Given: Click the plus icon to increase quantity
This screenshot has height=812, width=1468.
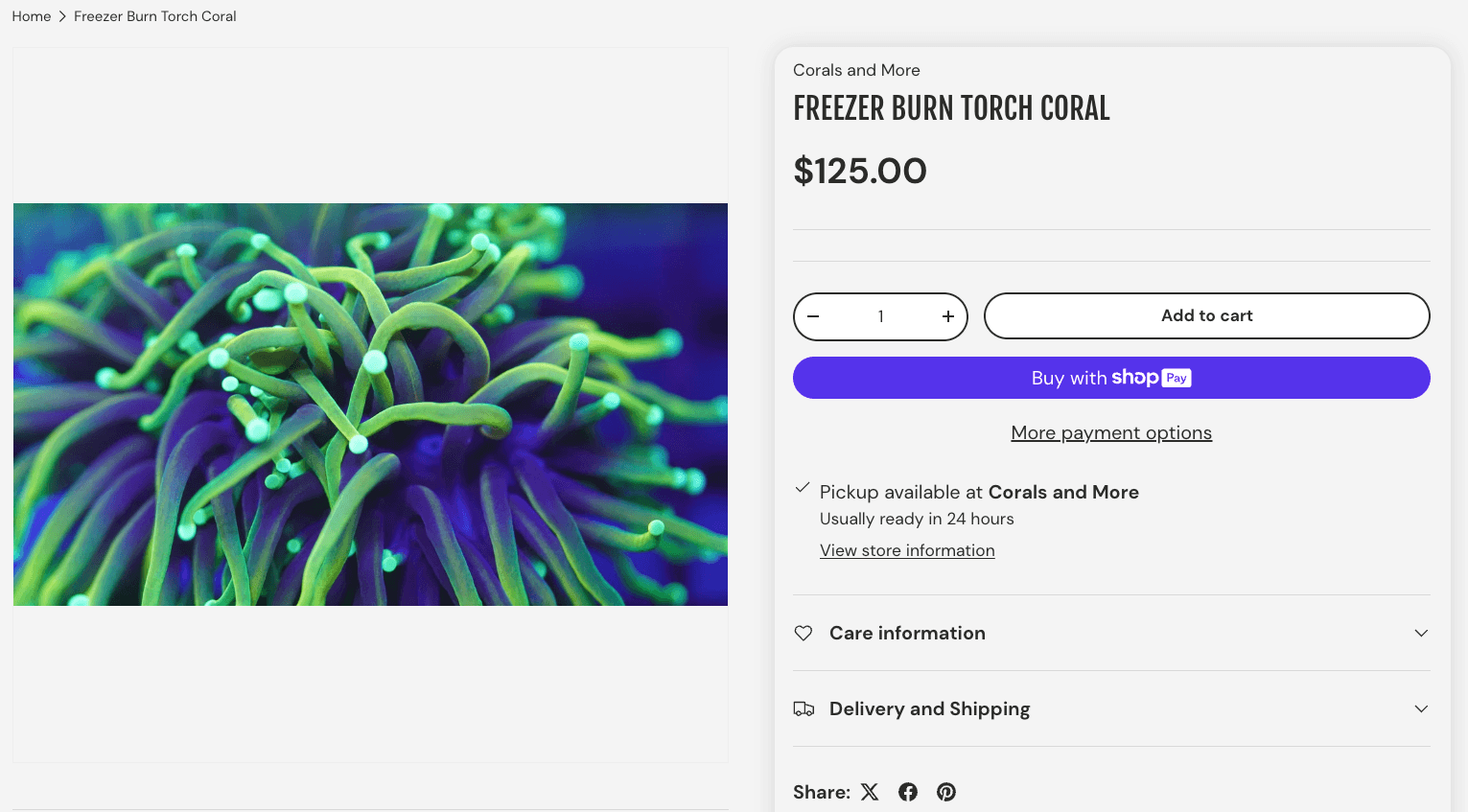Looking at the screenshot, I should 947,316.
